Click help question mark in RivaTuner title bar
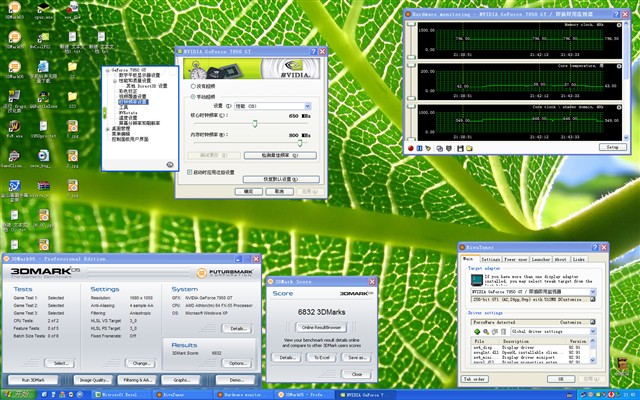Screen dimensions: 640x400 [595, 247]
